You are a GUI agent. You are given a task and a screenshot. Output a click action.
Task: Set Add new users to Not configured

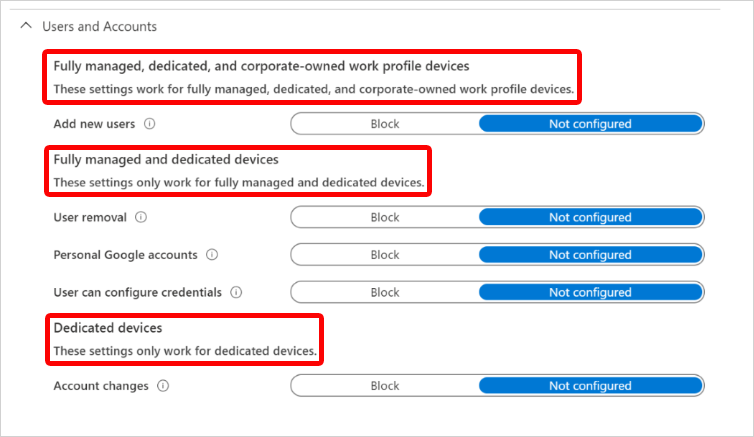[590, 124]
